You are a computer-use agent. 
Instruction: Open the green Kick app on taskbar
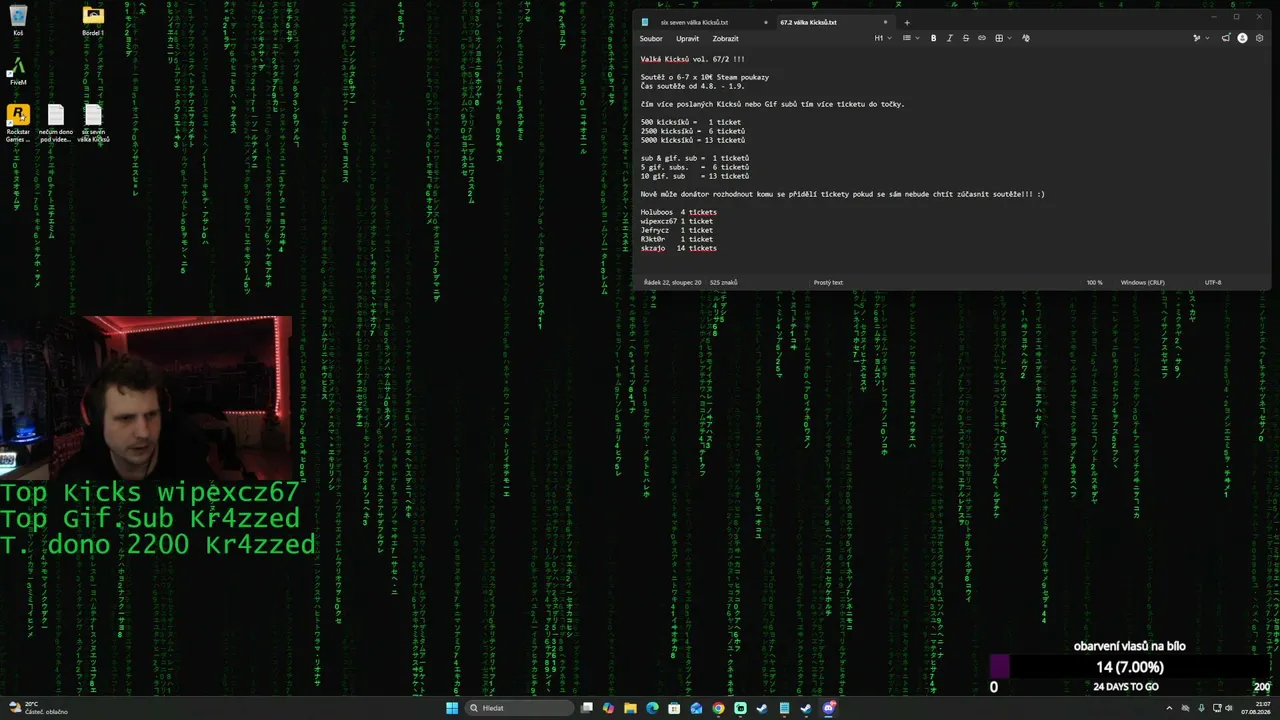(740, 708)
